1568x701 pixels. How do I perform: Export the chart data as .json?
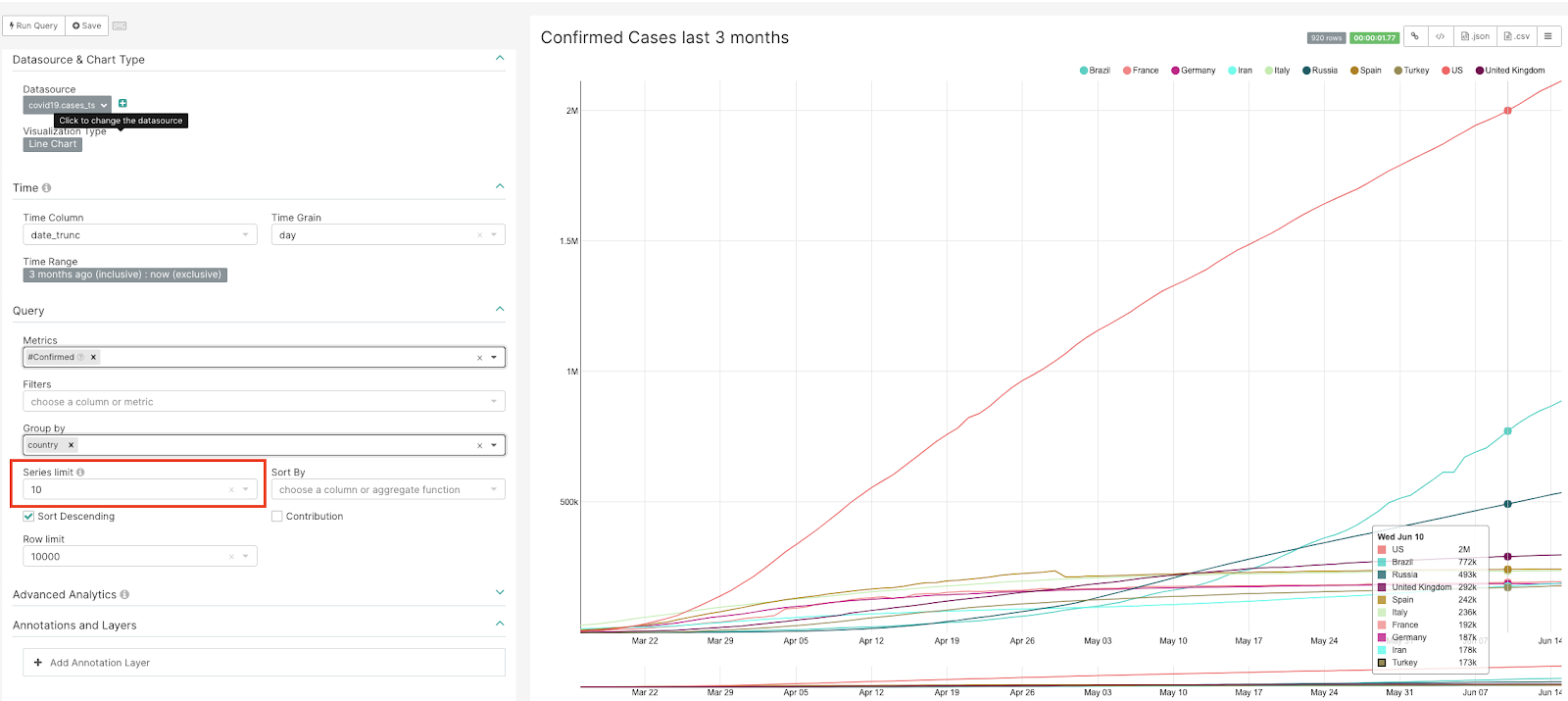(x=1475, y=36)
